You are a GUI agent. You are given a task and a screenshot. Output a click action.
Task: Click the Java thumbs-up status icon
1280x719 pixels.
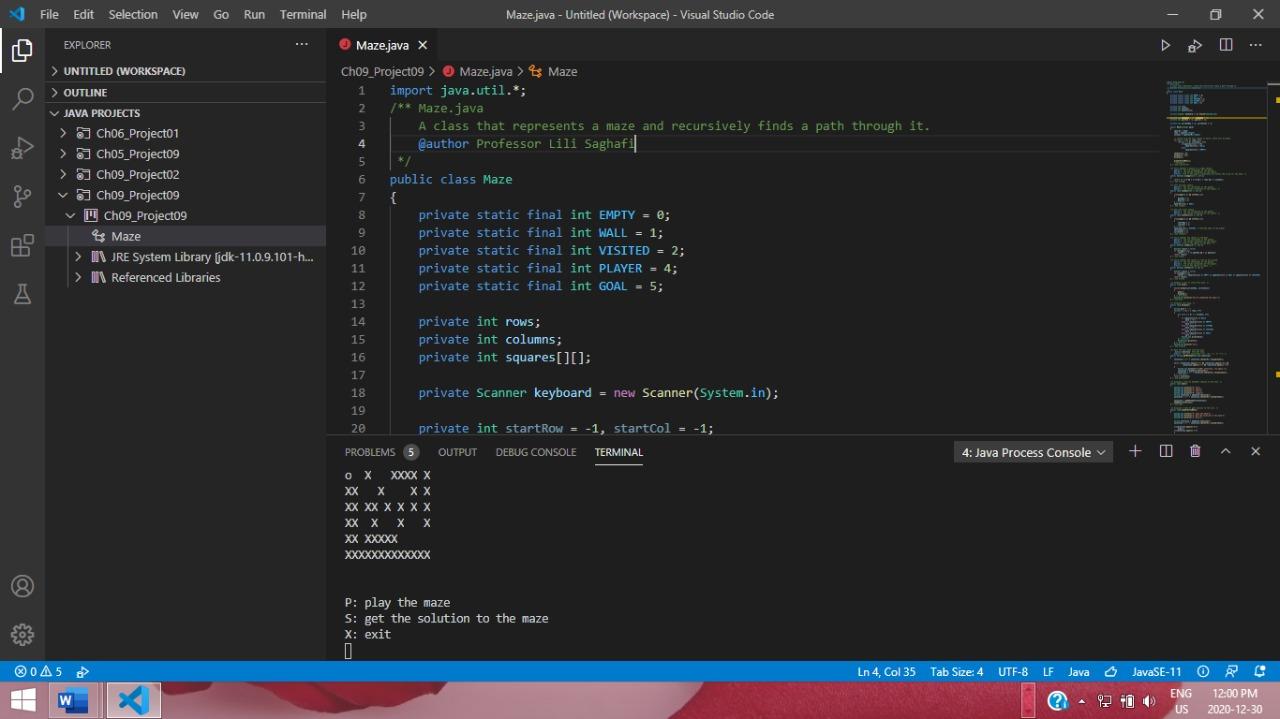[x=1111, y=672]
